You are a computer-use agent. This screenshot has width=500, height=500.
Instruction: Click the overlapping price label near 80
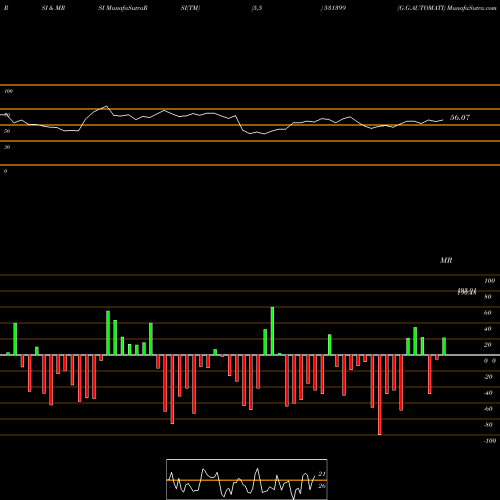click(x=467, y=292)
